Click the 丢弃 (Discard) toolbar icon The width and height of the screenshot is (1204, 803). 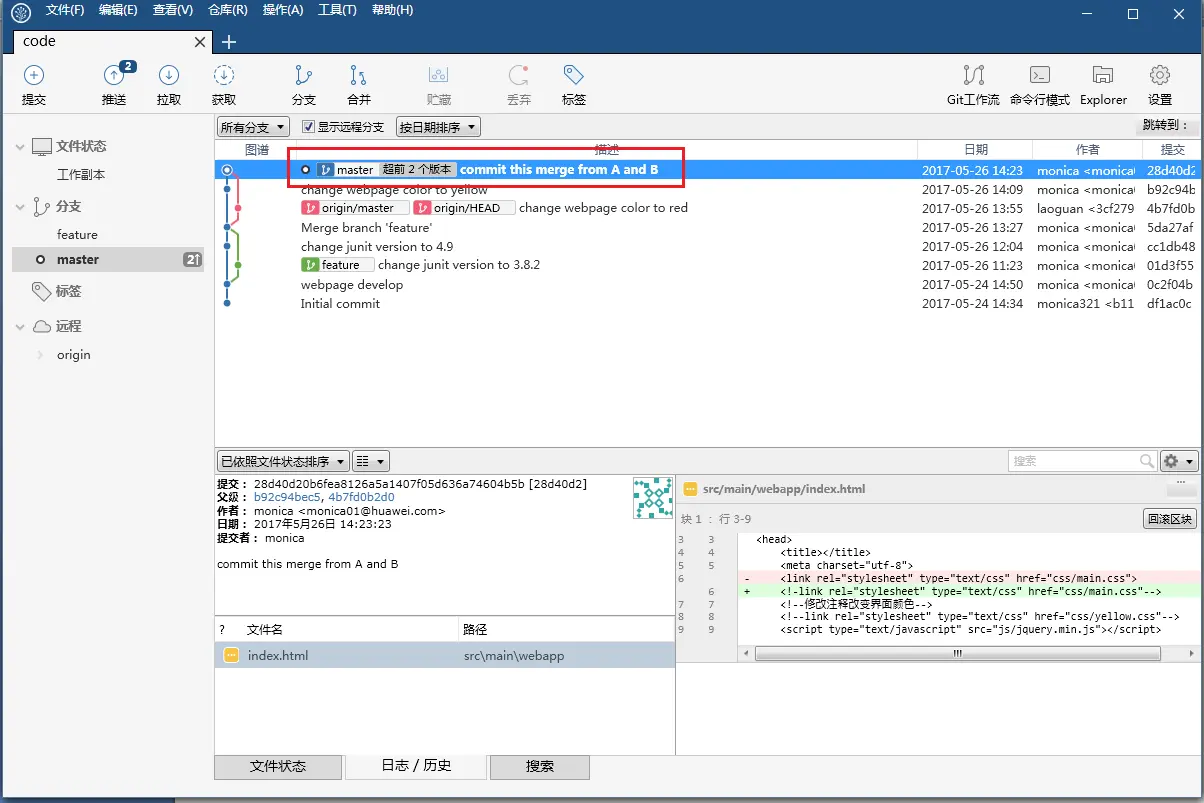click(x=519, y=75)
